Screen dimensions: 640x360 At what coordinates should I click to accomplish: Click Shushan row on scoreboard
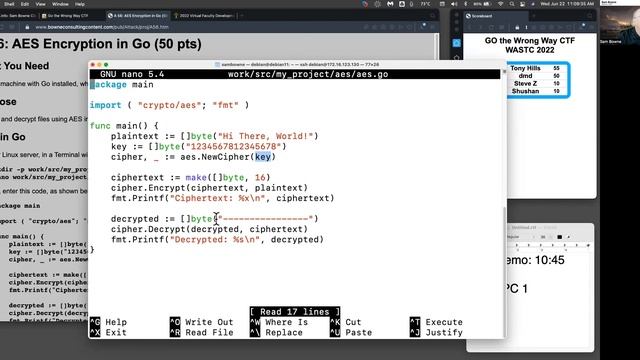(535, 91)
